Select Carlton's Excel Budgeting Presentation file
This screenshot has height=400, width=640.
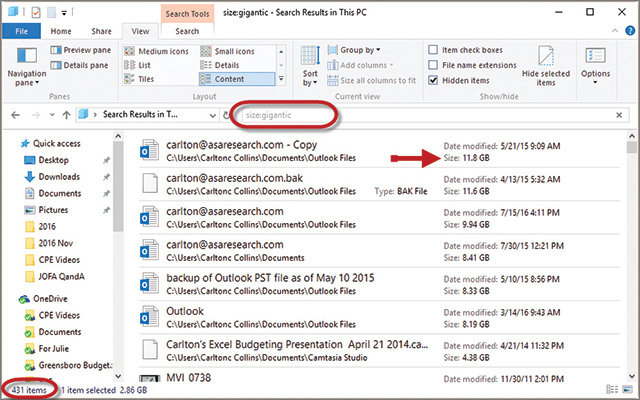pos(380,351)
